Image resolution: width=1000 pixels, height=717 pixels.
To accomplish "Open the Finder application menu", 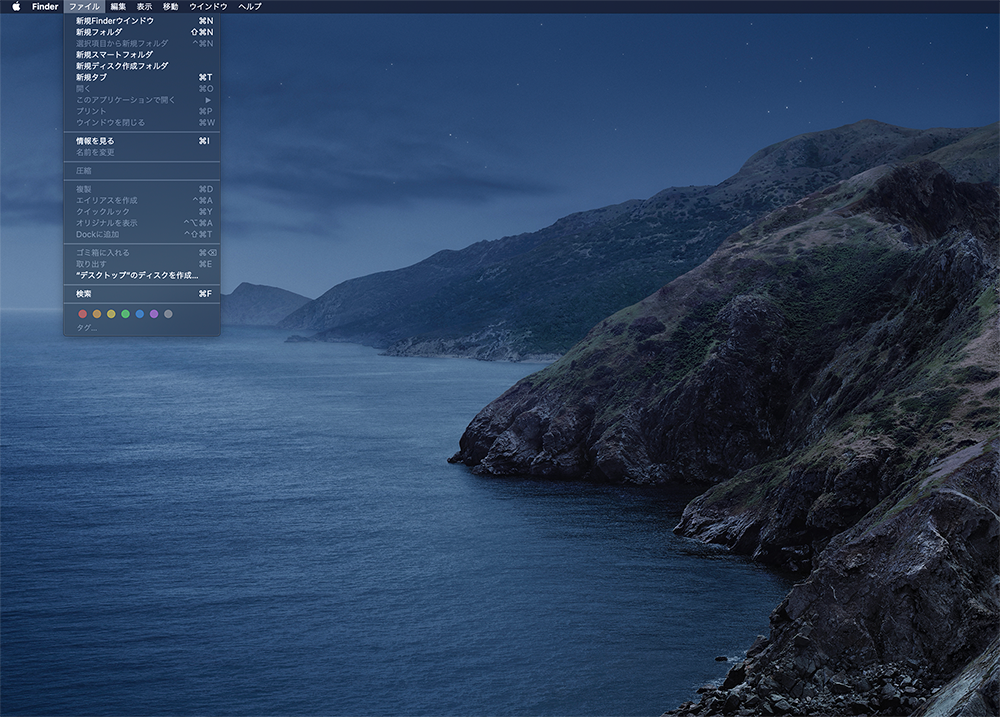I will (x=45, y=6).
